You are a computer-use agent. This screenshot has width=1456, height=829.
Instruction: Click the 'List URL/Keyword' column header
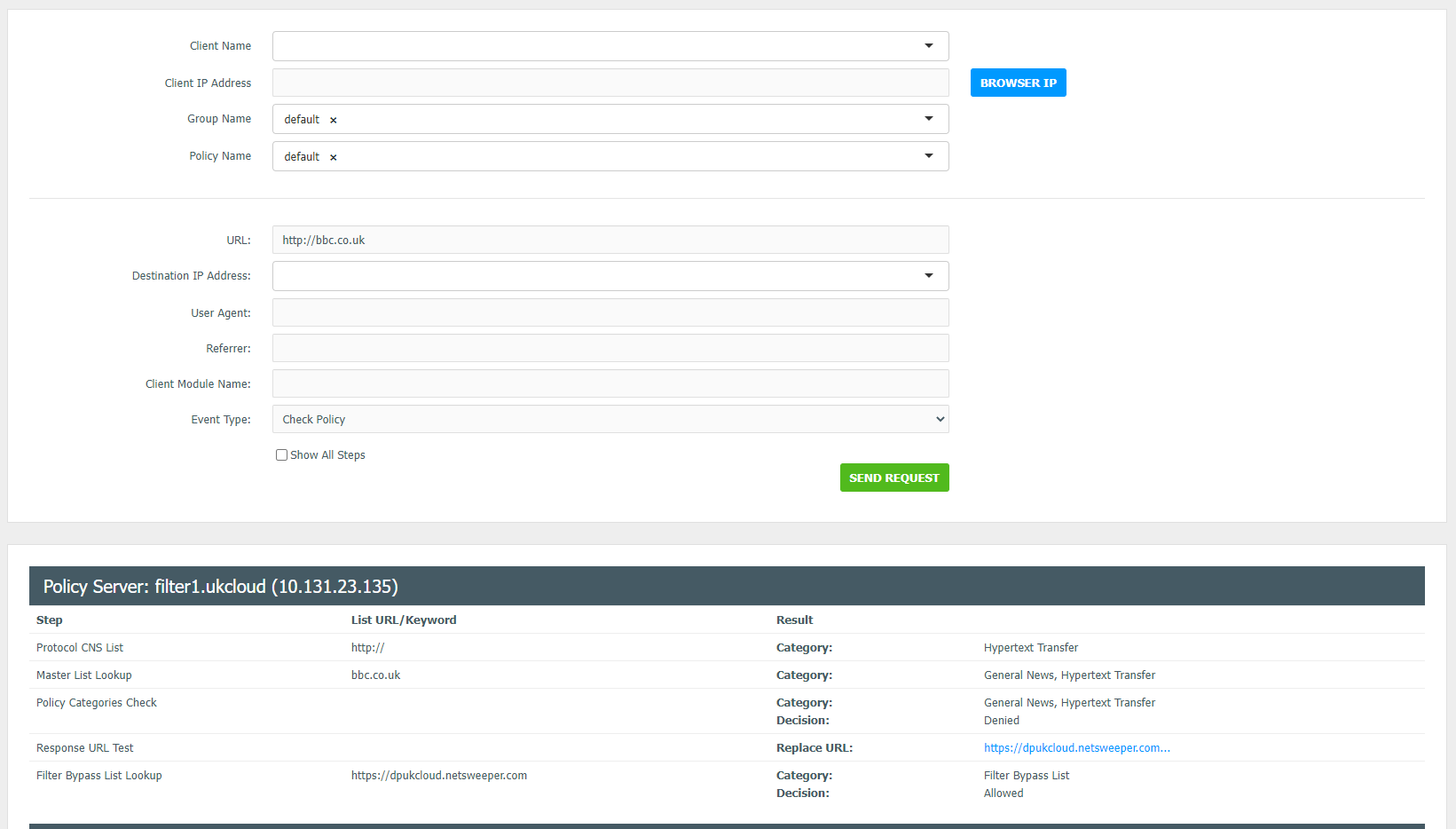[x=404, y=620]
